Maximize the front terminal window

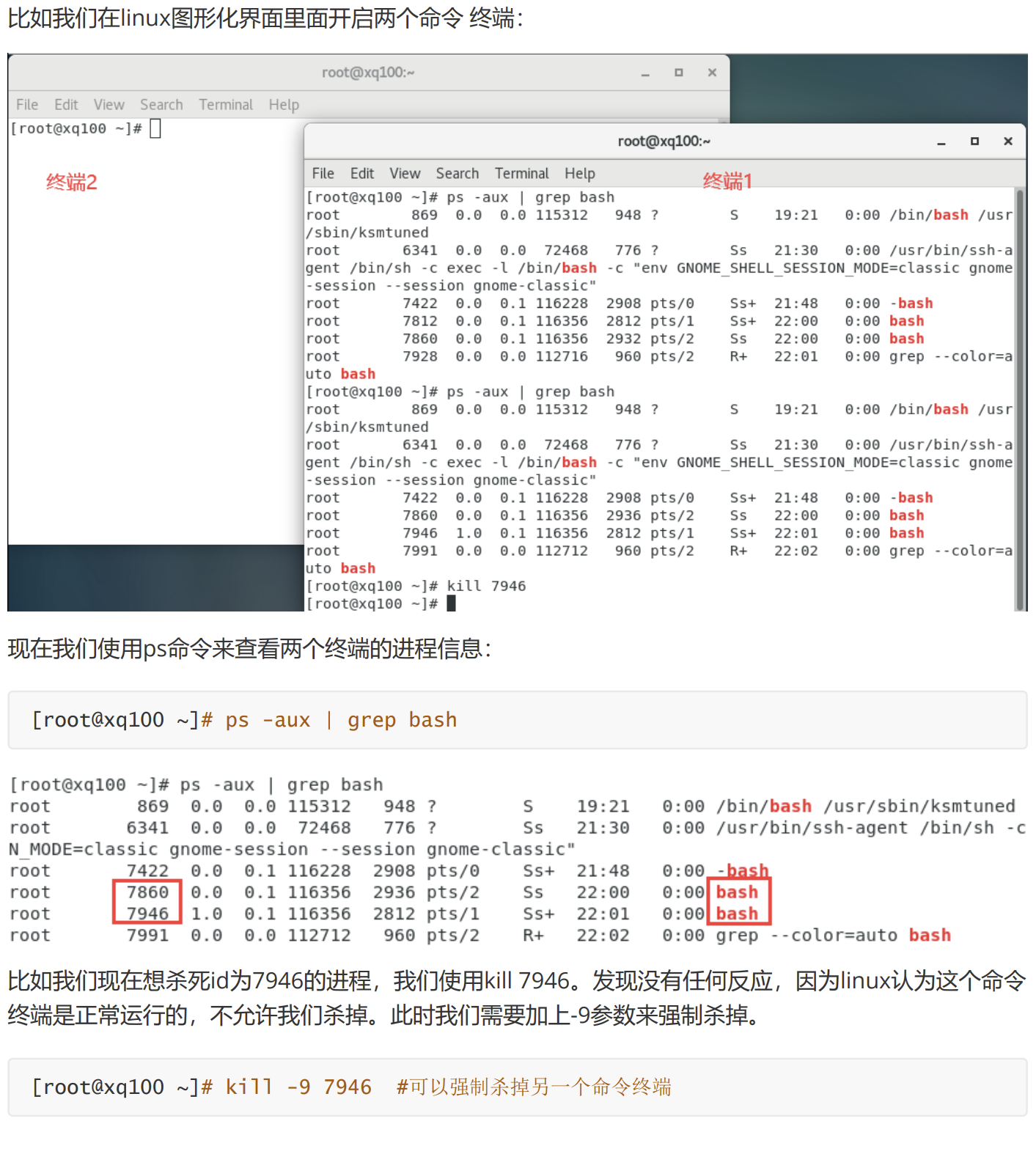click(x=974, y=142)
